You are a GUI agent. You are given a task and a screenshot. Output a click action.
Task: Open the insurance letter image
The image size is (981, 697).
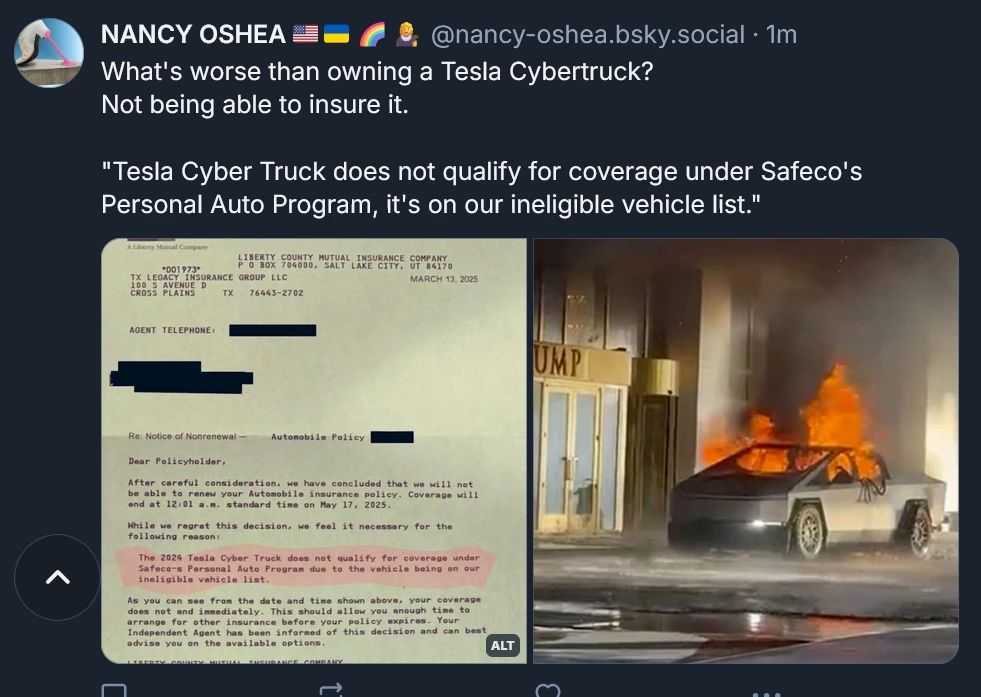[x=314, y=450]
